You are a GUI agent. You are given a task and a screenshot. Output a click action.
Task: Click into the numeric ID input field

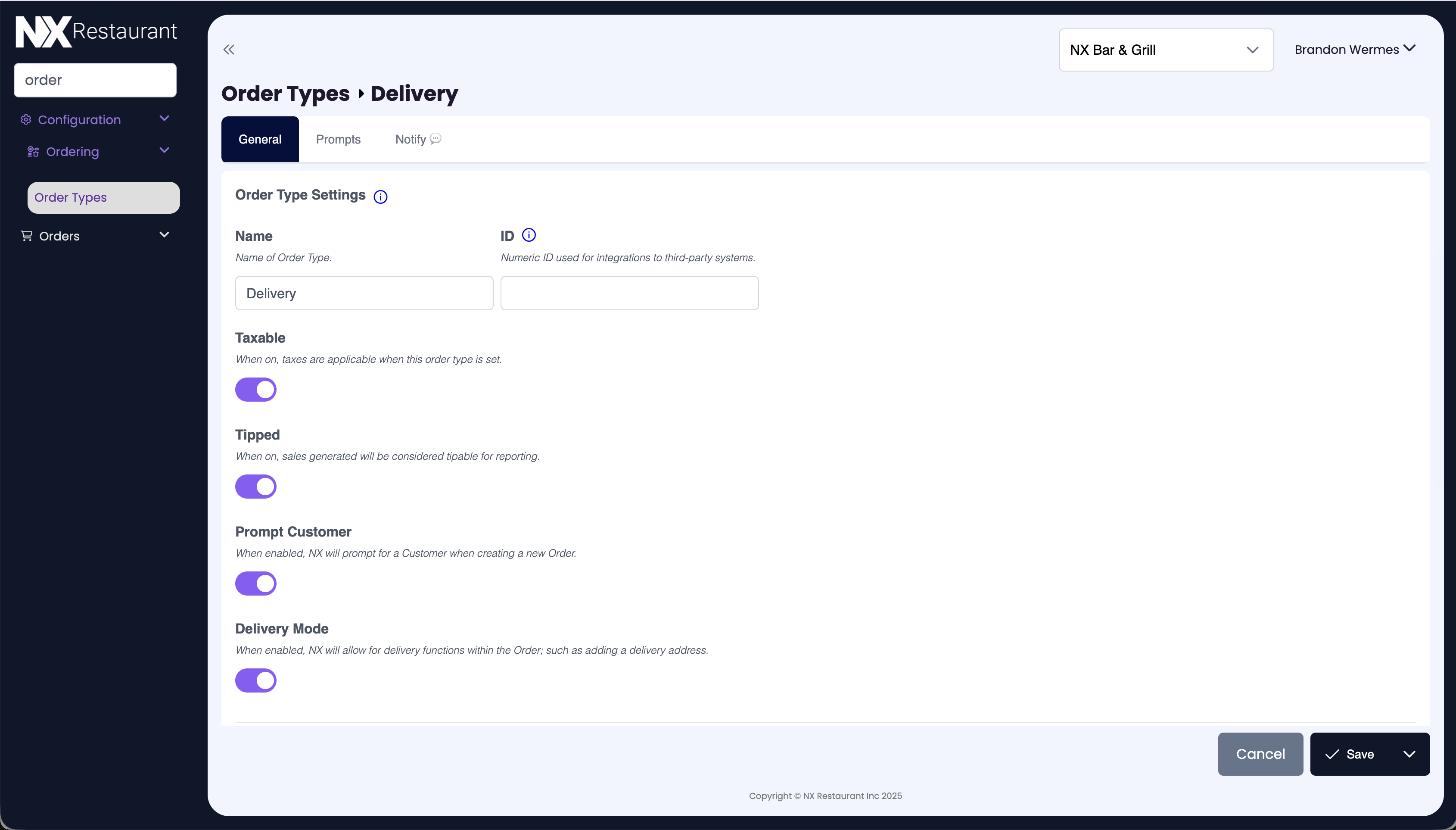point(629,293)
